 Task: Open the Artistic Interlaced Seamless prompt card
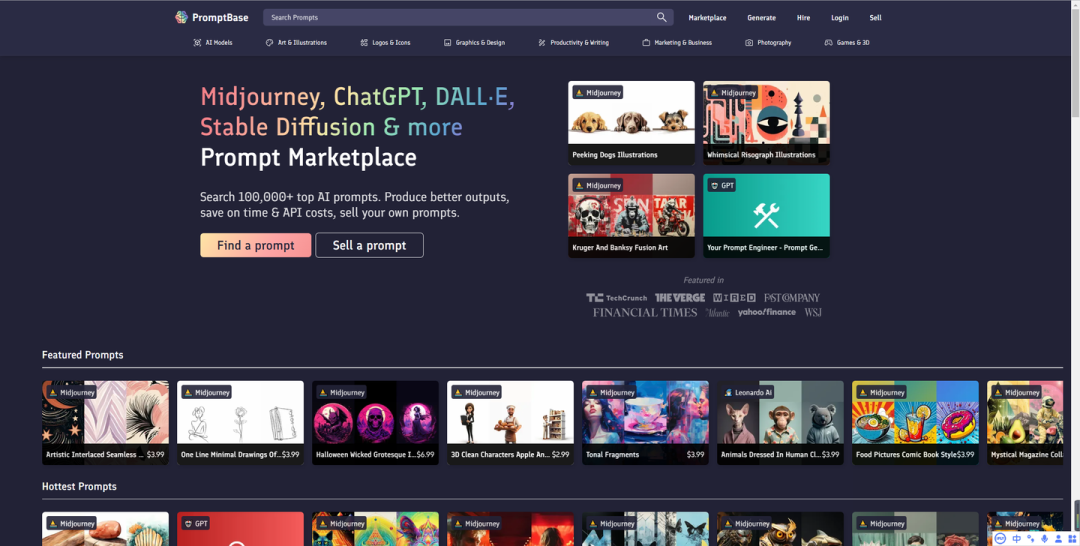click(105, 423)
